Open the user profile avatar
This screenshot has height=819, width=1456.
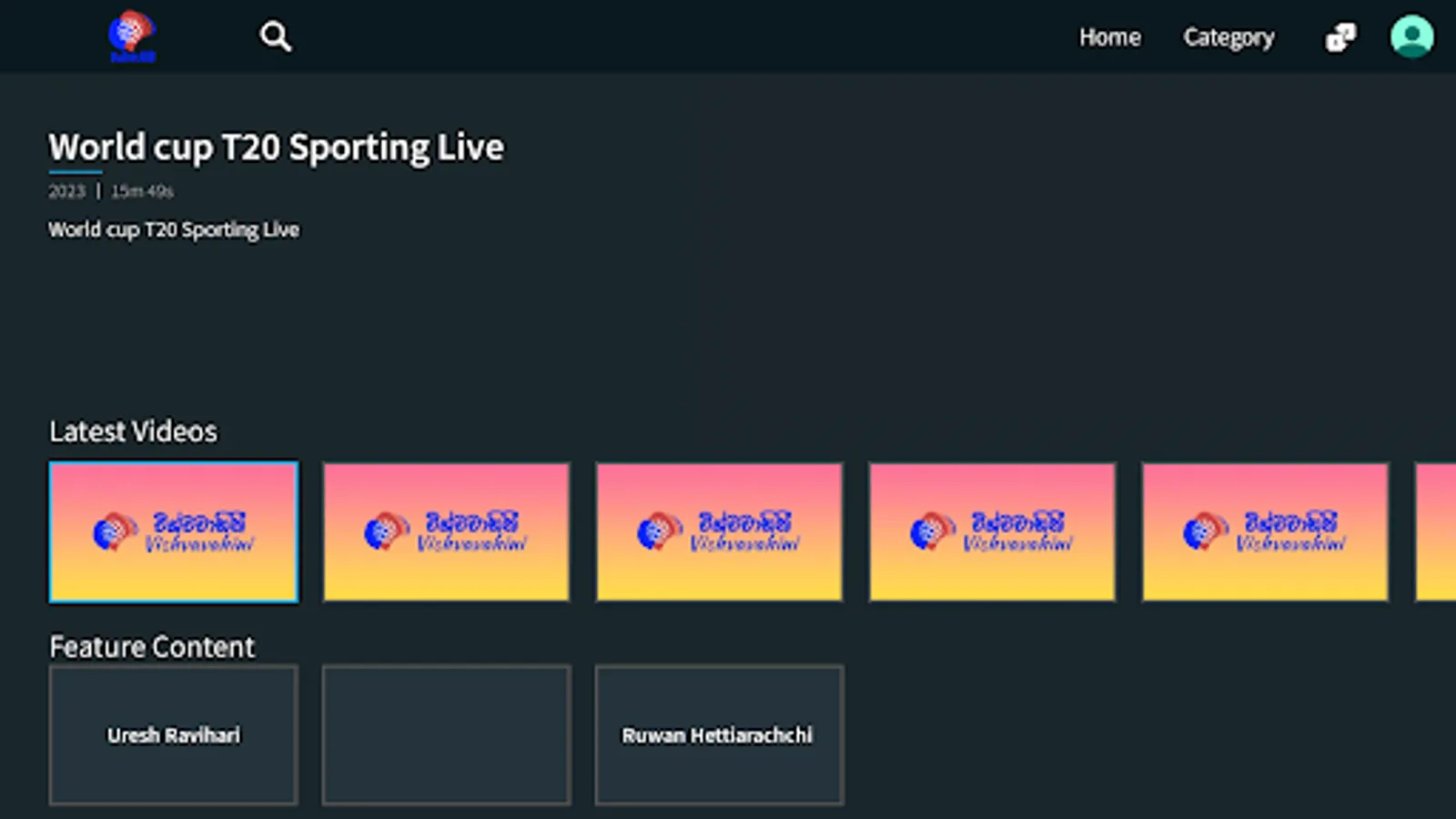tap(1411, 36)
